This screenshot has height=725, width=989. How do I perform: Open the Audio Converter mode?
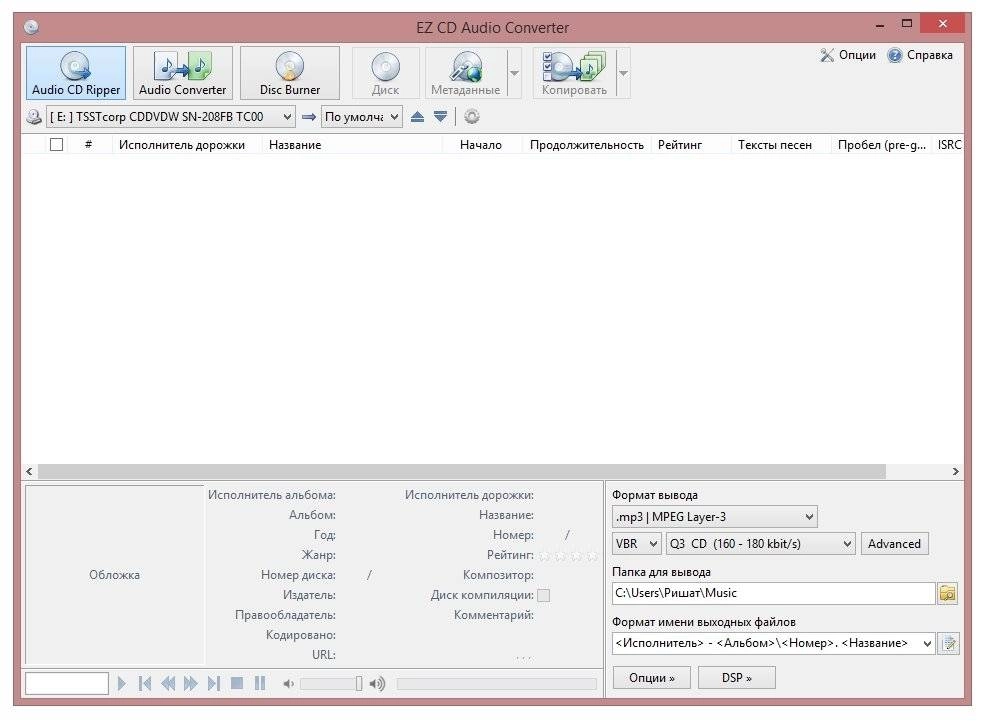click(x=182, y=73)
